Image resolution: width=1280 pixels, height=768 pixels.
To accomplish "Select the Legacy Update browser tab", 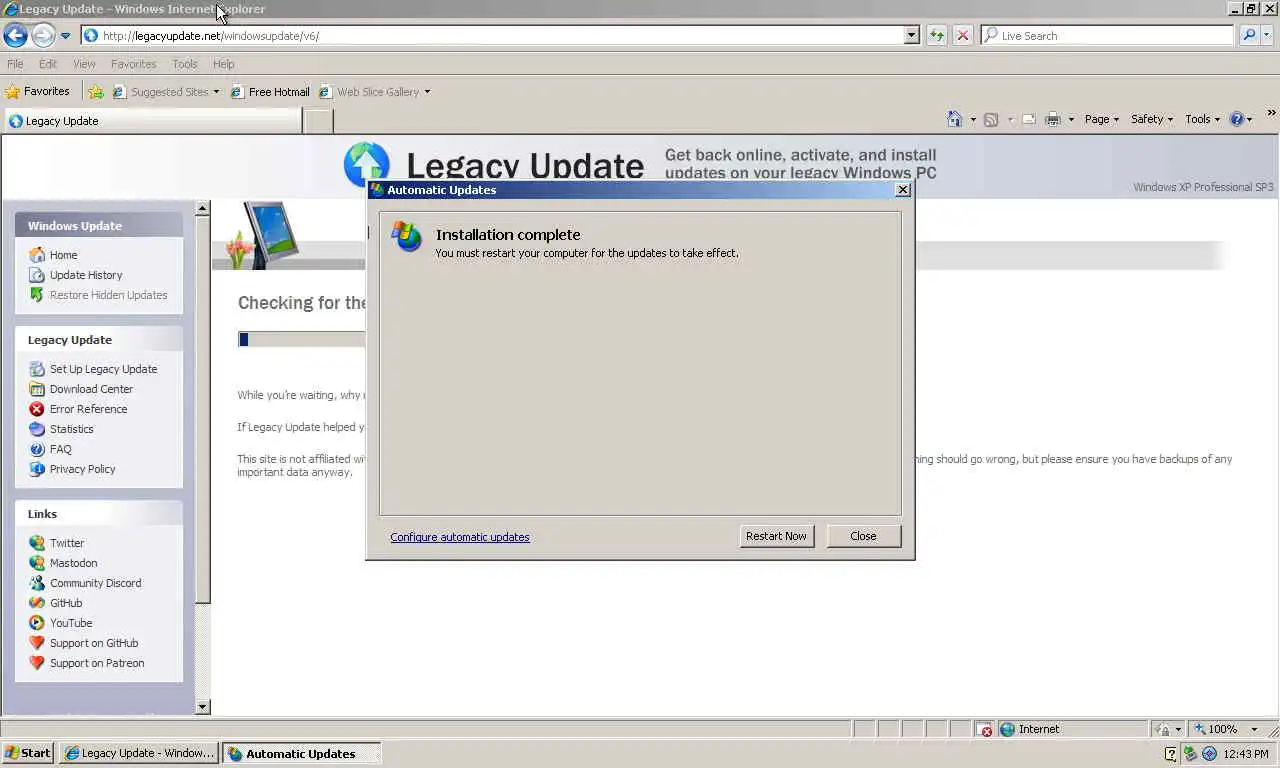I will (x=151, y=121).
